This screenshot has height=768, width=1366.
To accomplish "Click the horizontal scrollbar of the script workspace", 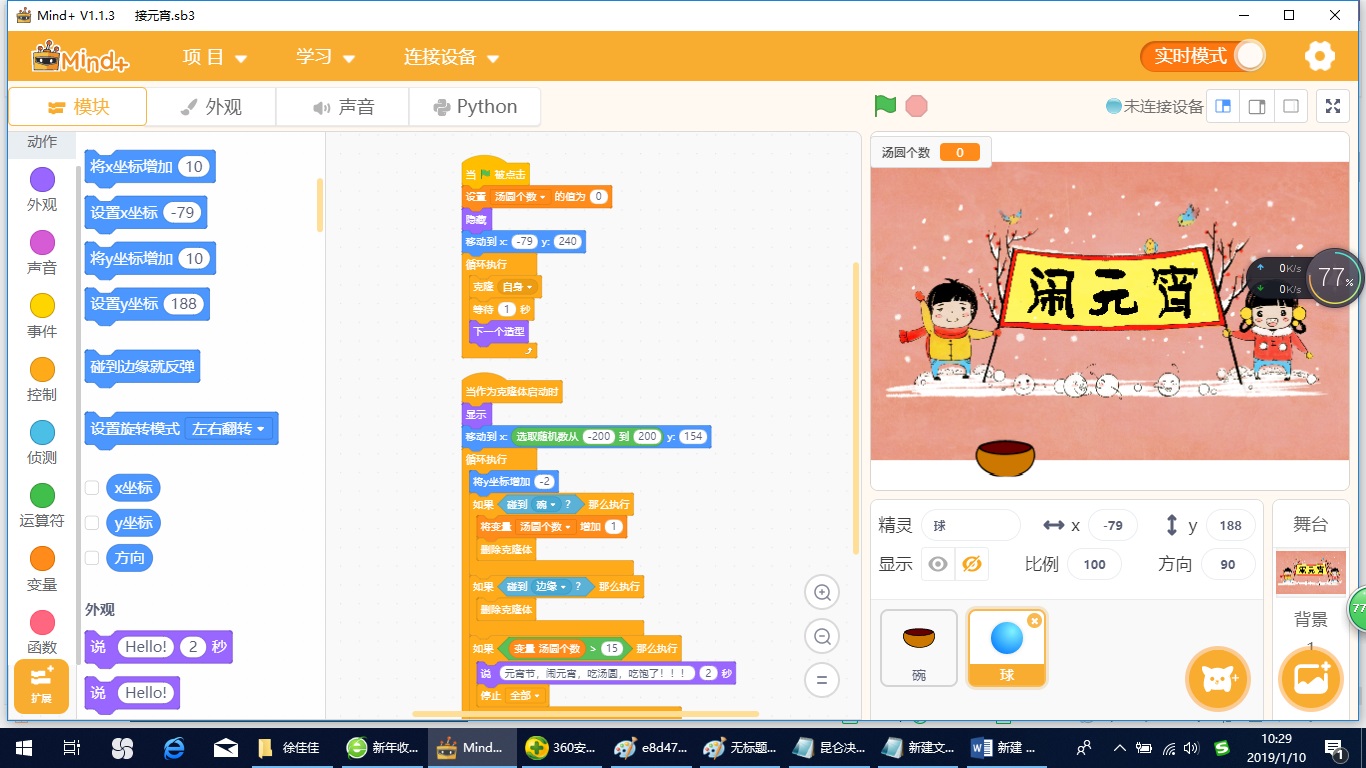I will coord(586,714).
